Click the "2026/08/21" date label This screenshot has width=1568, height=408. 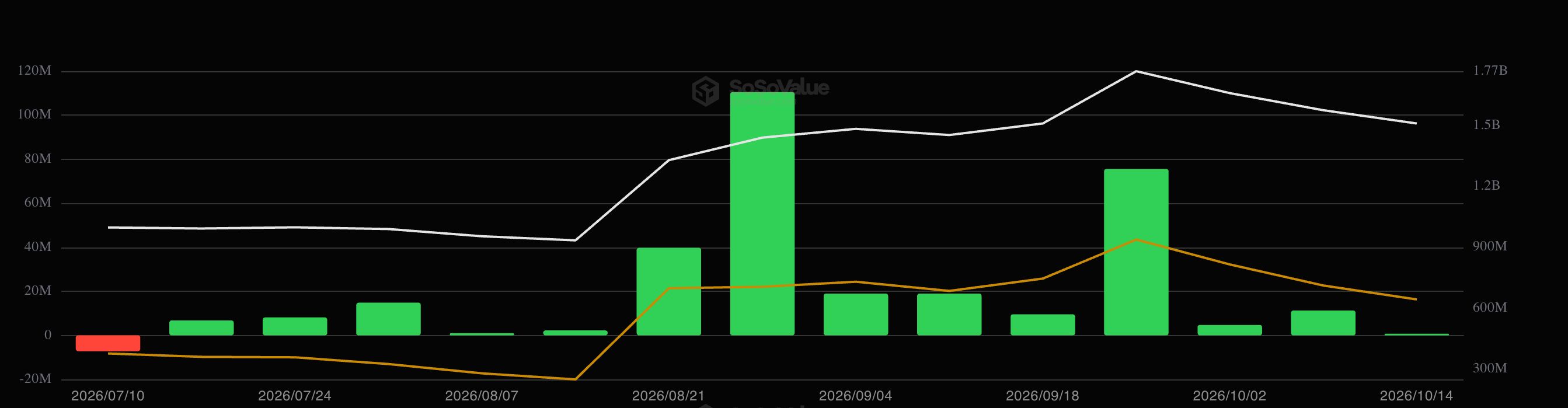coord(668,396)
